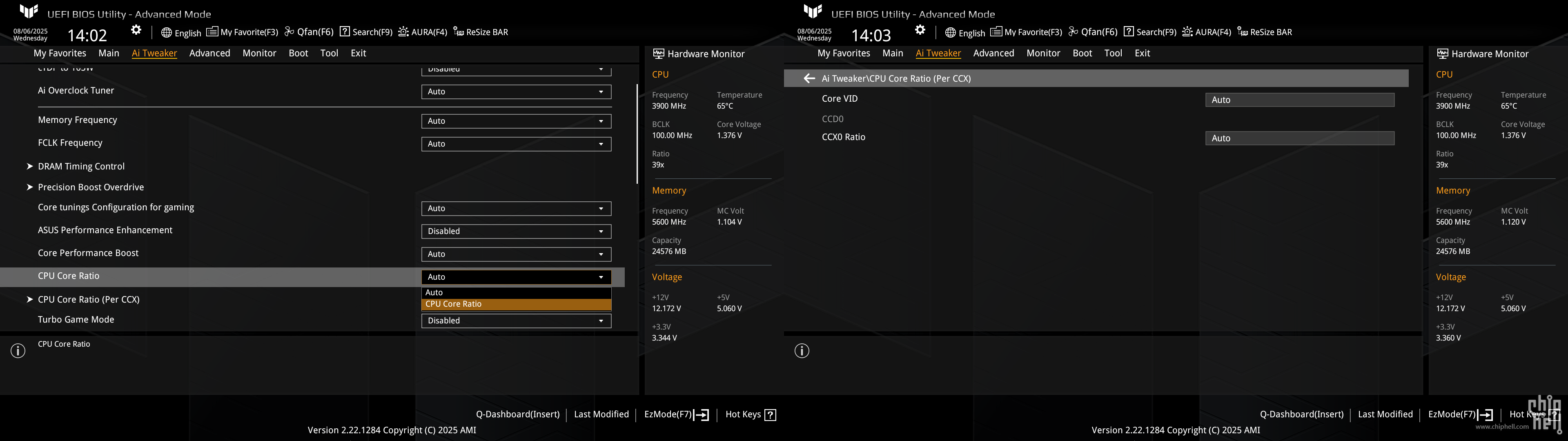Open English language selector in left window
The image size is (1568, 441).
click(x=181, y=32)
